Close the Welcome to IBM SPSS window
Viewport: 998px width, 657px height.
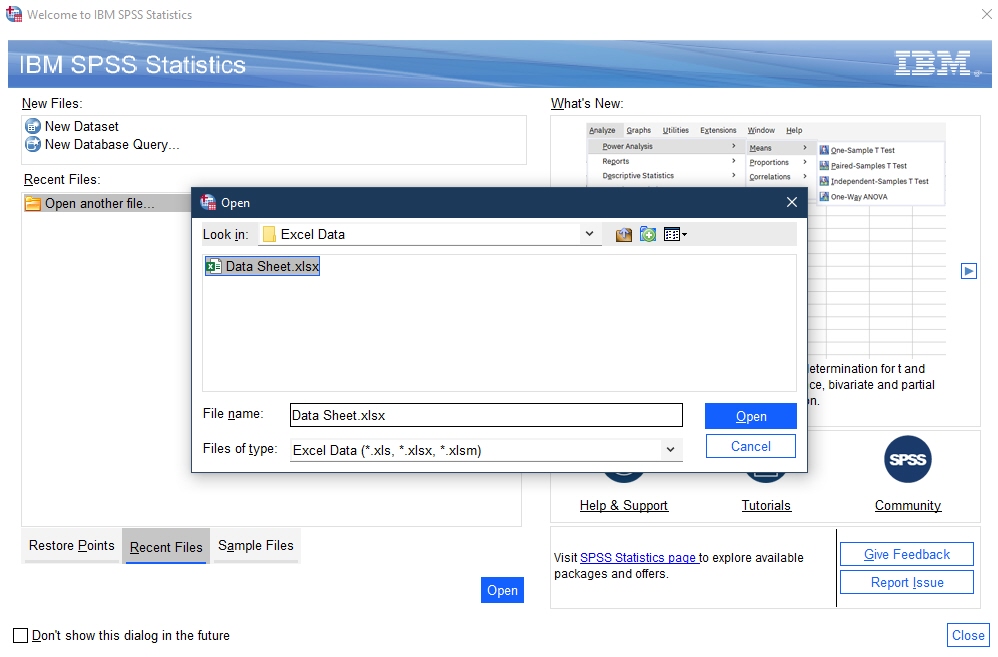point(987,13)
